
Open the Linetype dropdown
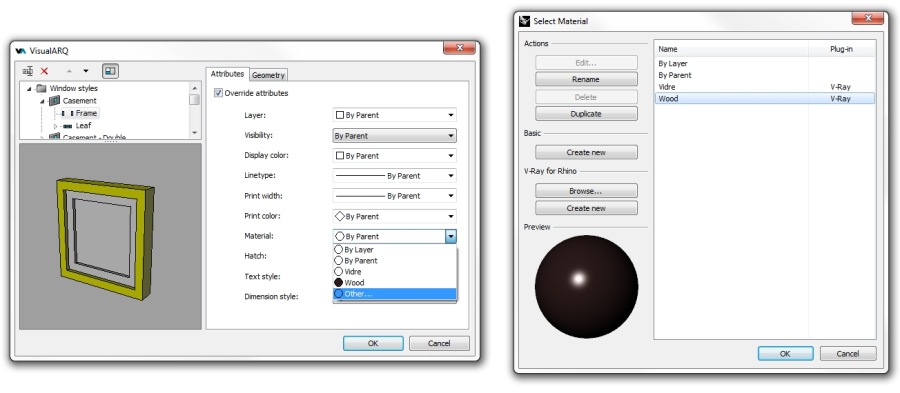(394, 176)
